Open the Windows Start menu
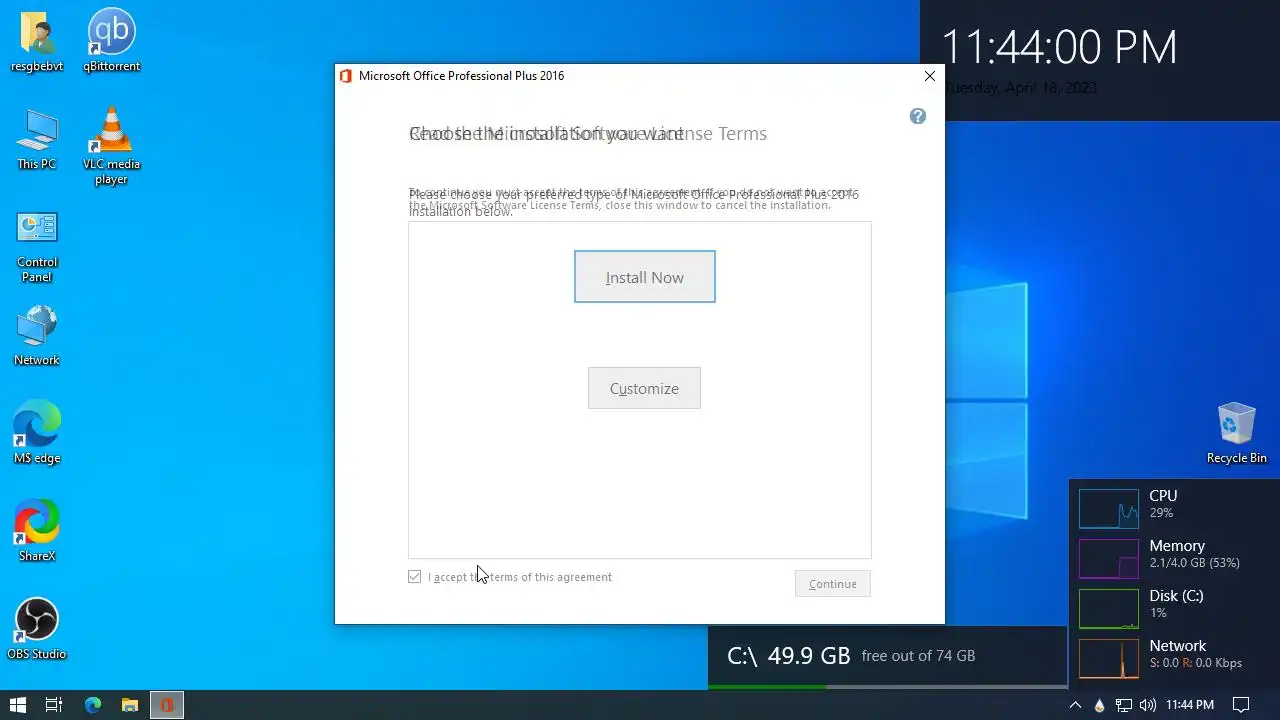The height and width of the screenshot is (720, 1280). (x=18, y=705)
